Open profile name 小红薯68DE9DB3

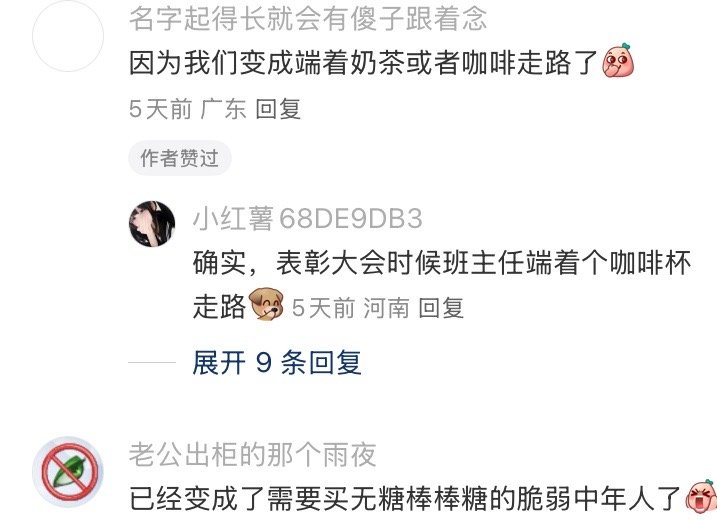tap(307, 219)
